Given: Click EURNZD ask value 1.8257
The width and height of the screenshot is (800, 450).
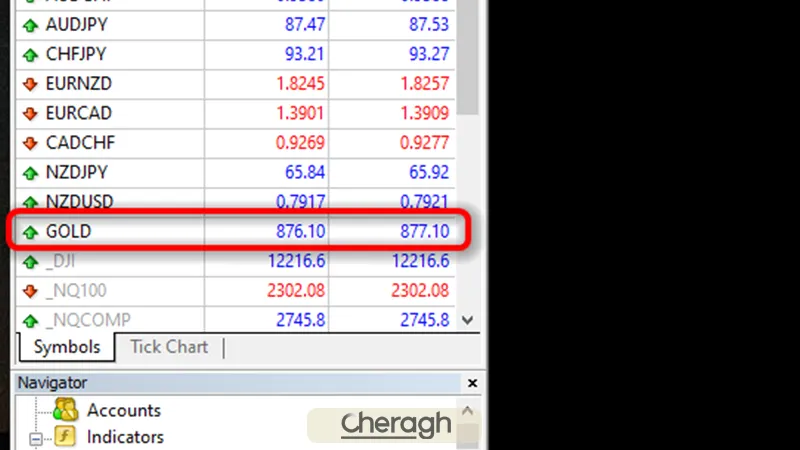Looking at the screenshot, I should tap(424, 84).
